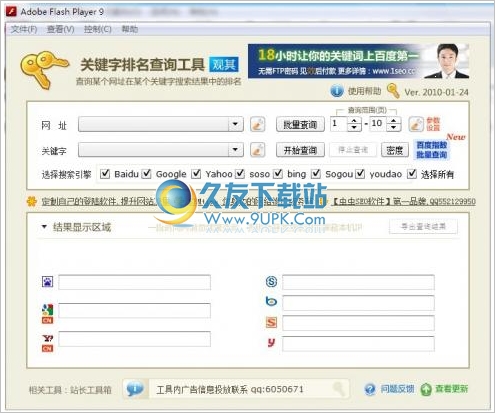
Task: Open the 控制(C) menu
Action: pyautogui.click(x=98, y=29)
